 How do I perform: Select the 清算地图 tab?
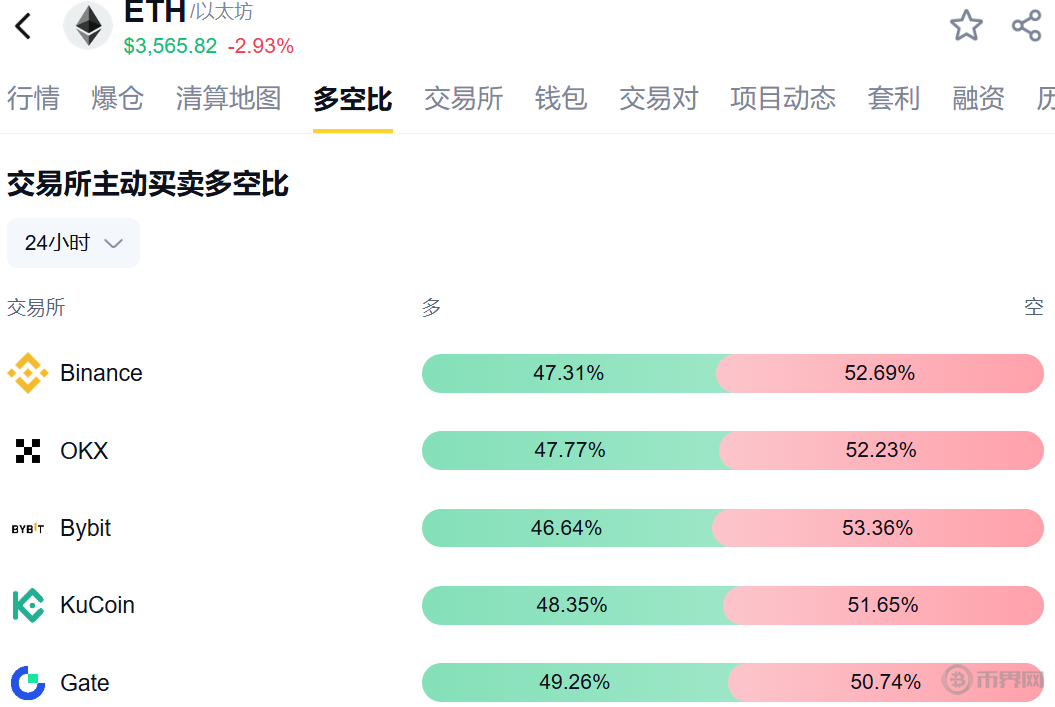coord(228,98)
